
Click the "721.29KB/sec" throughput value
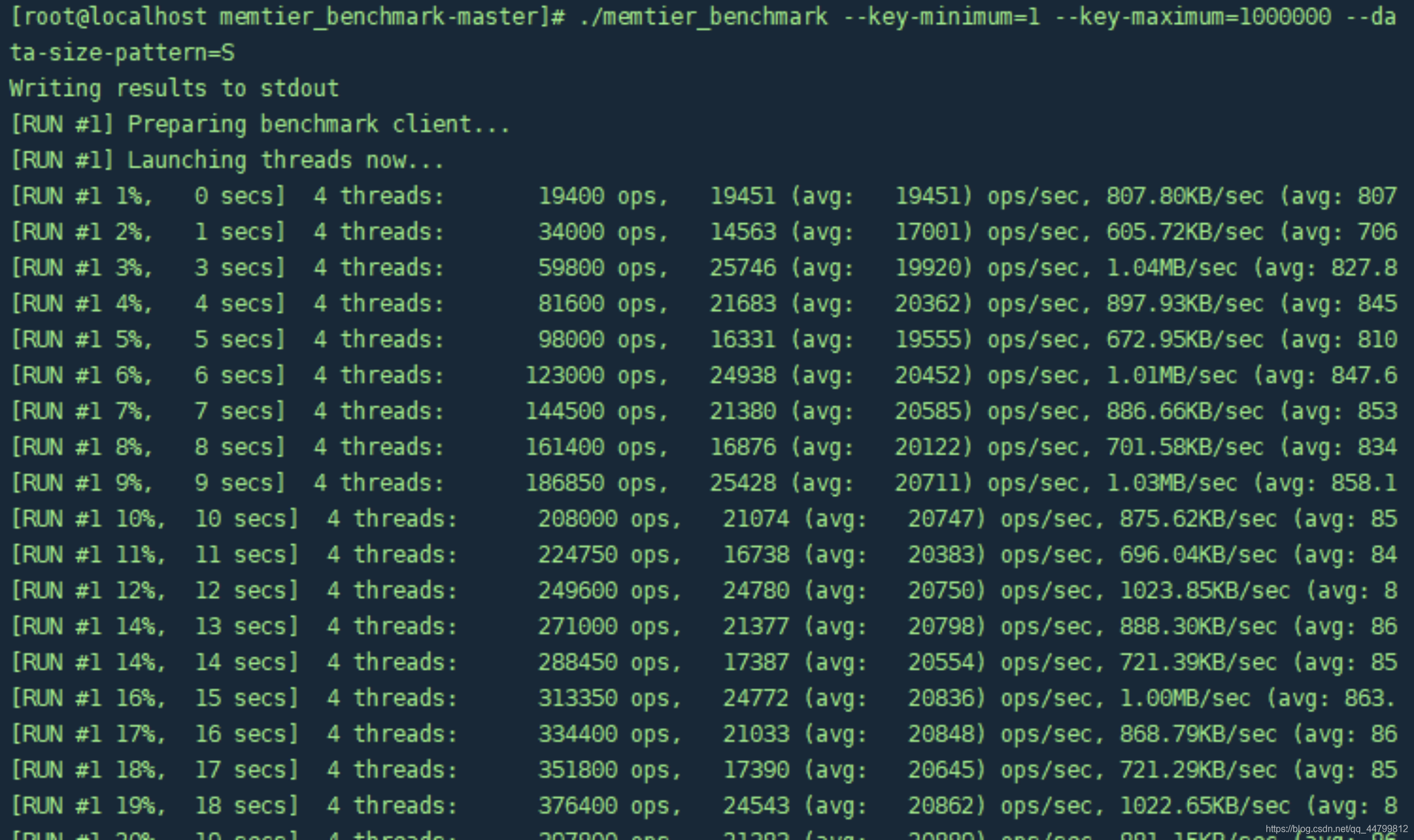coord(1198,771)
